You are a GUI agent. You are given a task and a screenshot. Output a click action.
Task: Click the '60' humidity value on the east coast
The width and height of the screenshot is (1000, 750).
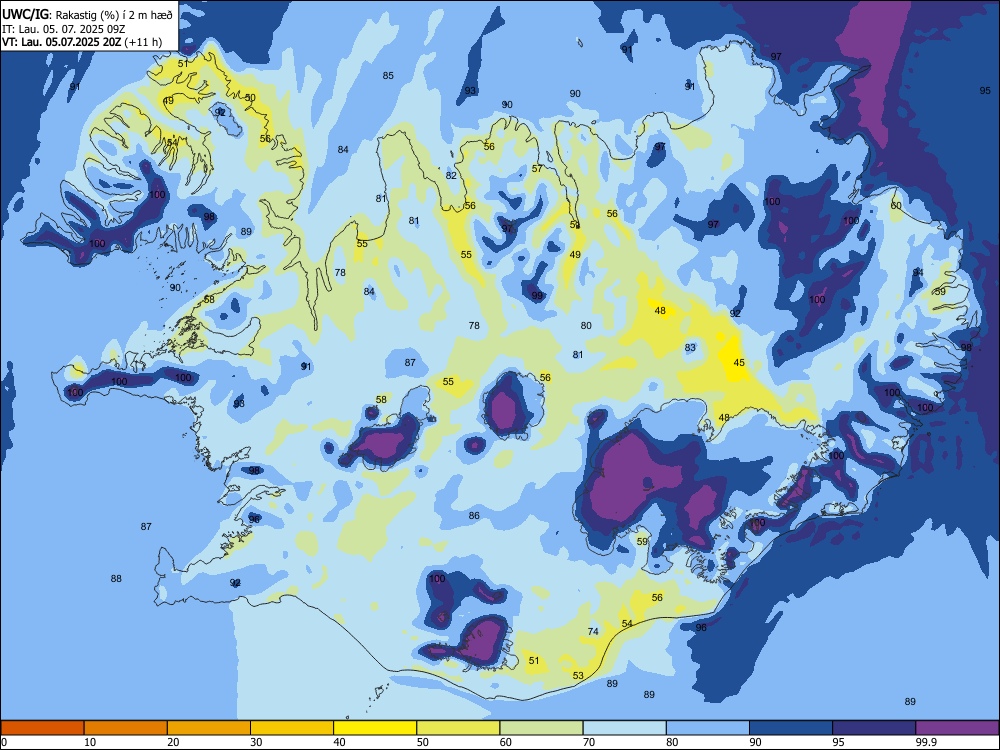pos(896,205)
